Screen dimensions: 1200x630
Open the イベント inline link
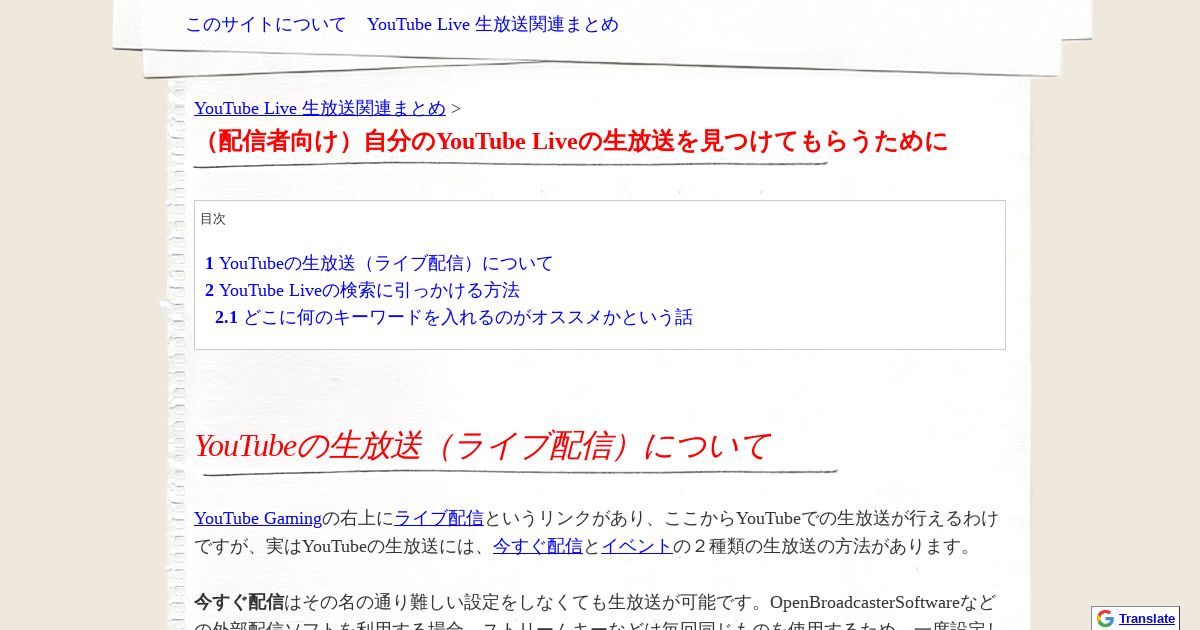637,546
